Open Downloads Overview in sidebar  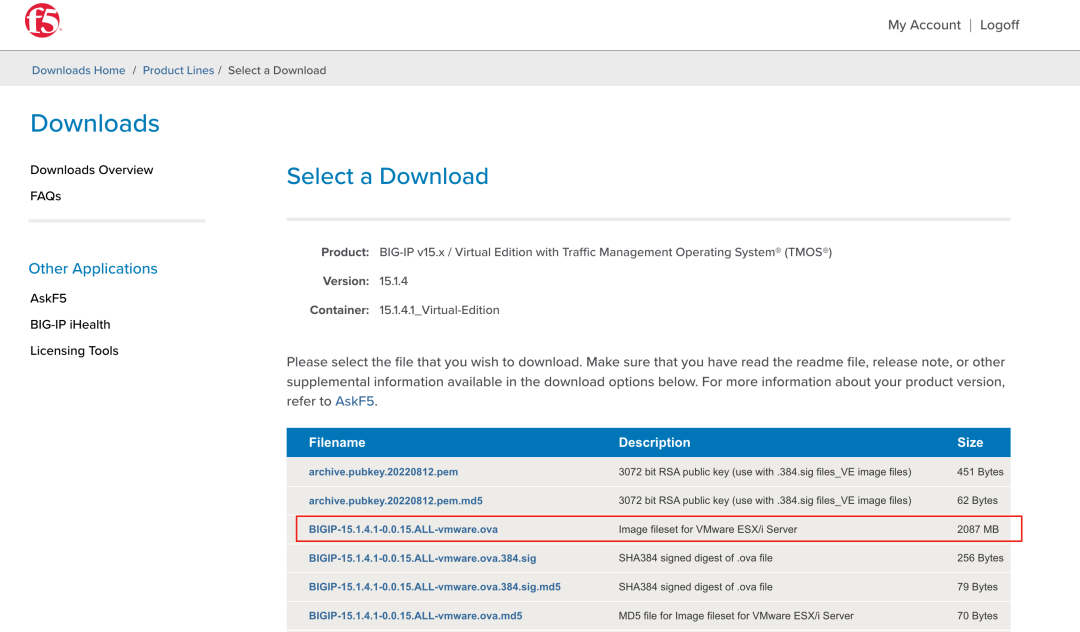click(x=92, y=170)
